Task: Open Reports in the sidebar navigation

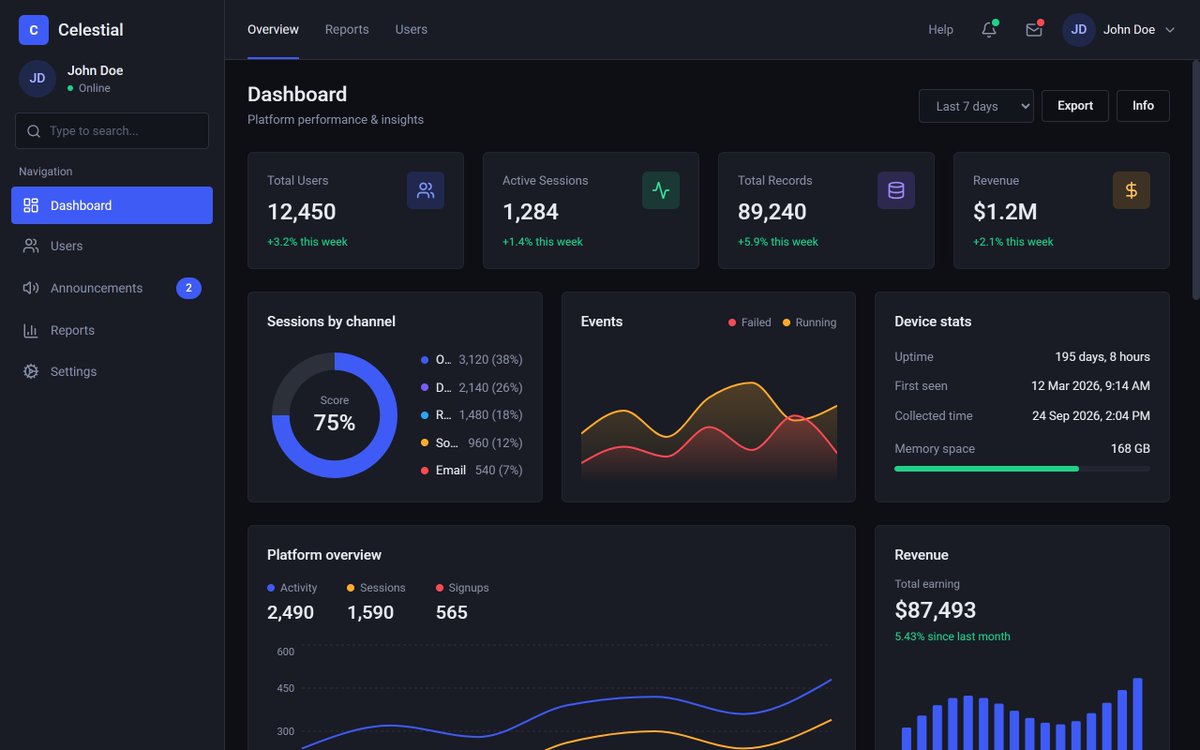Action: coord(112,330)
